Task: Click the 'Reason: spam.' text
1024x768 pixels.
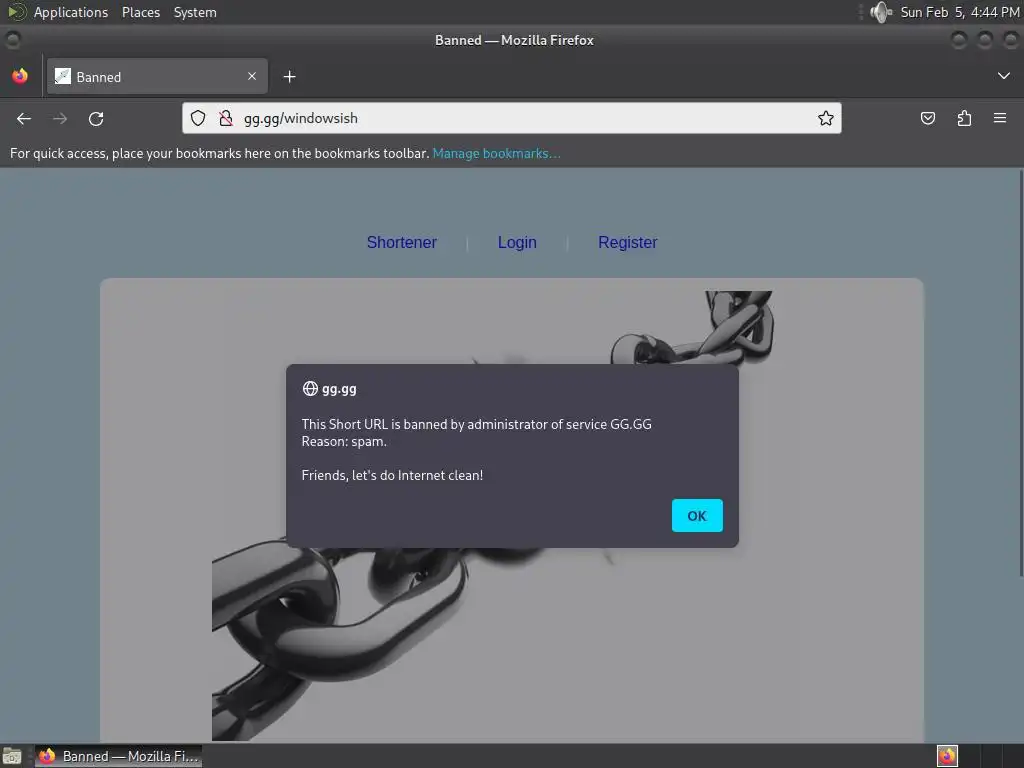Action: pos(344,441)
